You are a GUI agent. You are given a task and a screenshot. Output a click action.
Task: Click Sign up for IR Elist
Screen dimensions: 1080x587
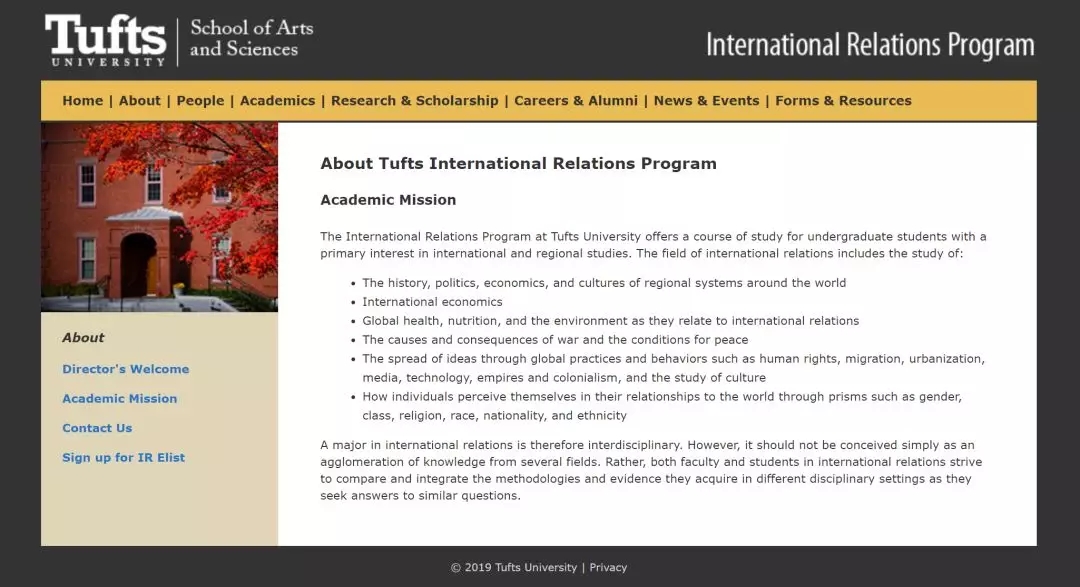[123, 458]
